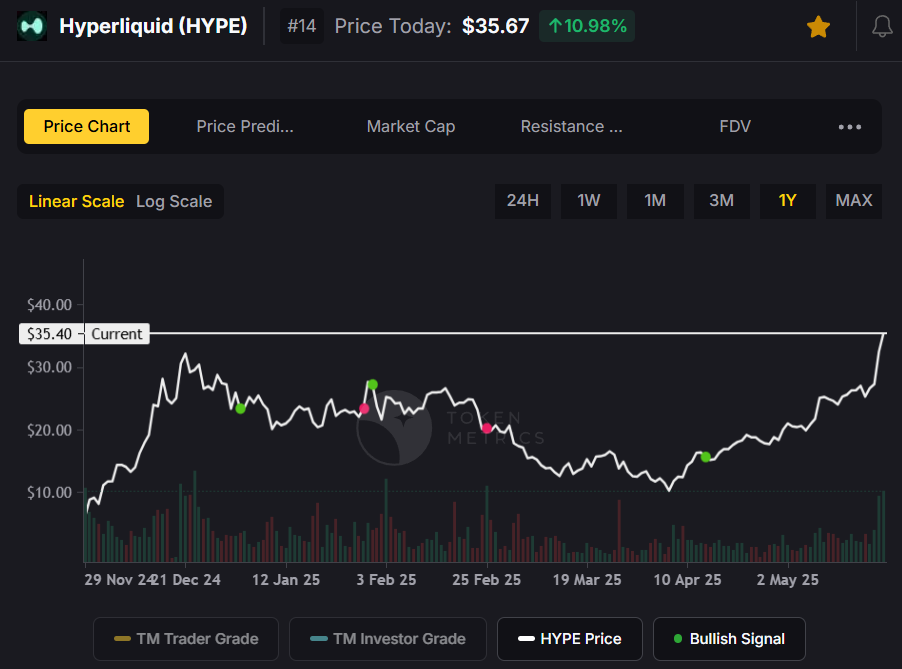Image resolution: width=902 pixels, height=669 pixels.
Task: Toggle TM Trader Grade legend
Action: 186,639
